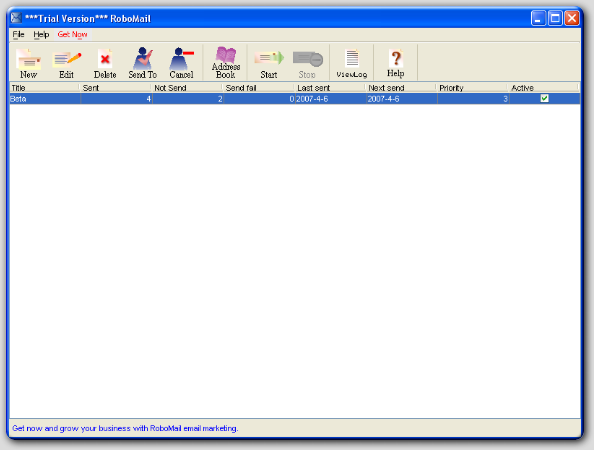The width and height of the screenshot is (594, 450).
Task: Click the Sent value 4 in Beta row
Action: coord(148,99)
